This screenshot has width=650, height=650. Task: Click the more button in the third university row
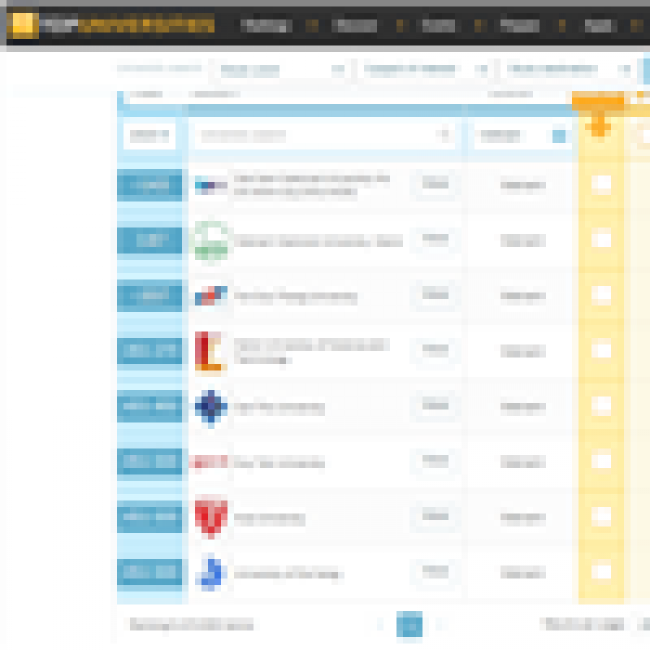point(434,295)
